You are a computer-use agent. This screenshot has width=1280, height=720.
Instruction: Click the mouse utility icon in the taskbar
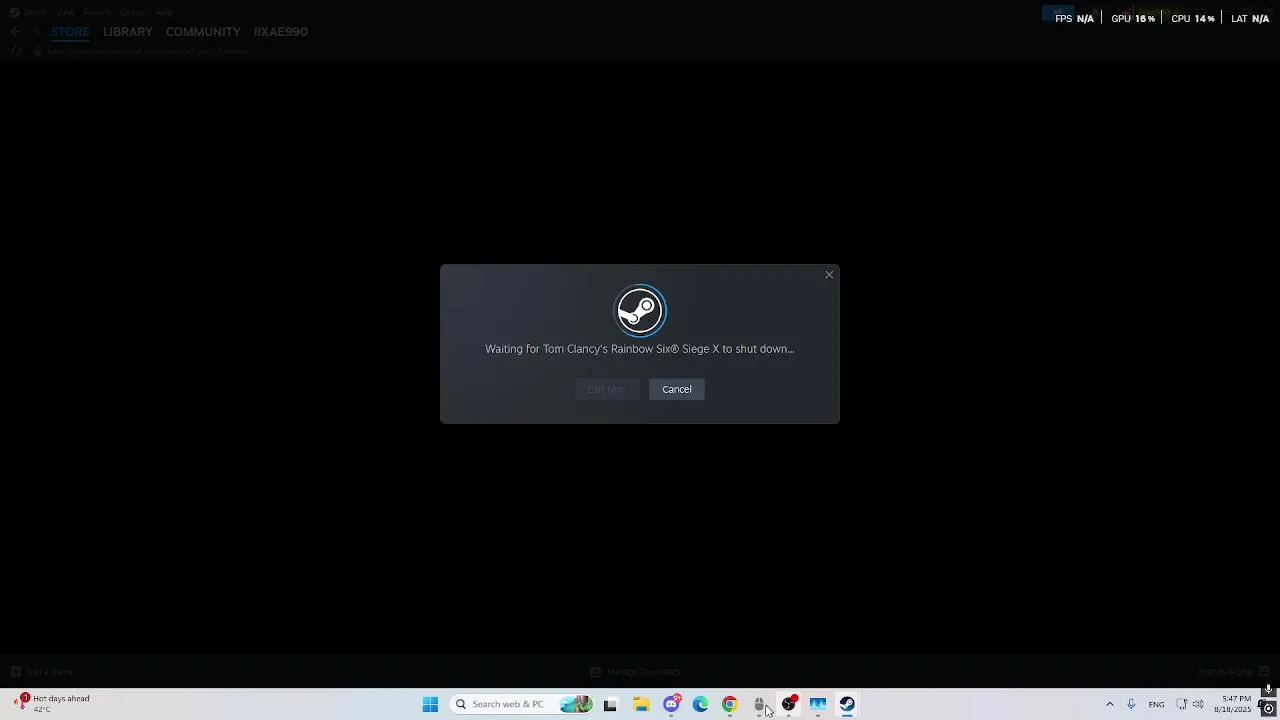pyautogui.click(x=759, y=704)
